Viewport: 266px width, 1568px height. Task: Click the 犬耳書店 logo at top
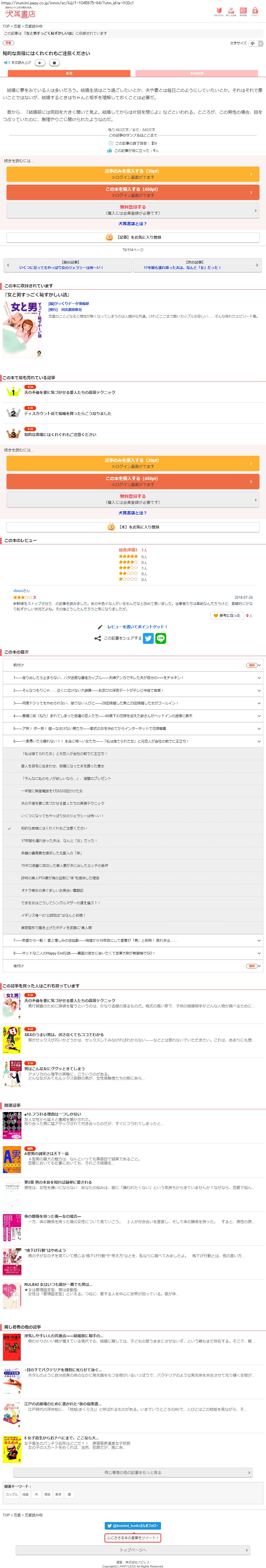pyautogui.click(x=20, y=13)
